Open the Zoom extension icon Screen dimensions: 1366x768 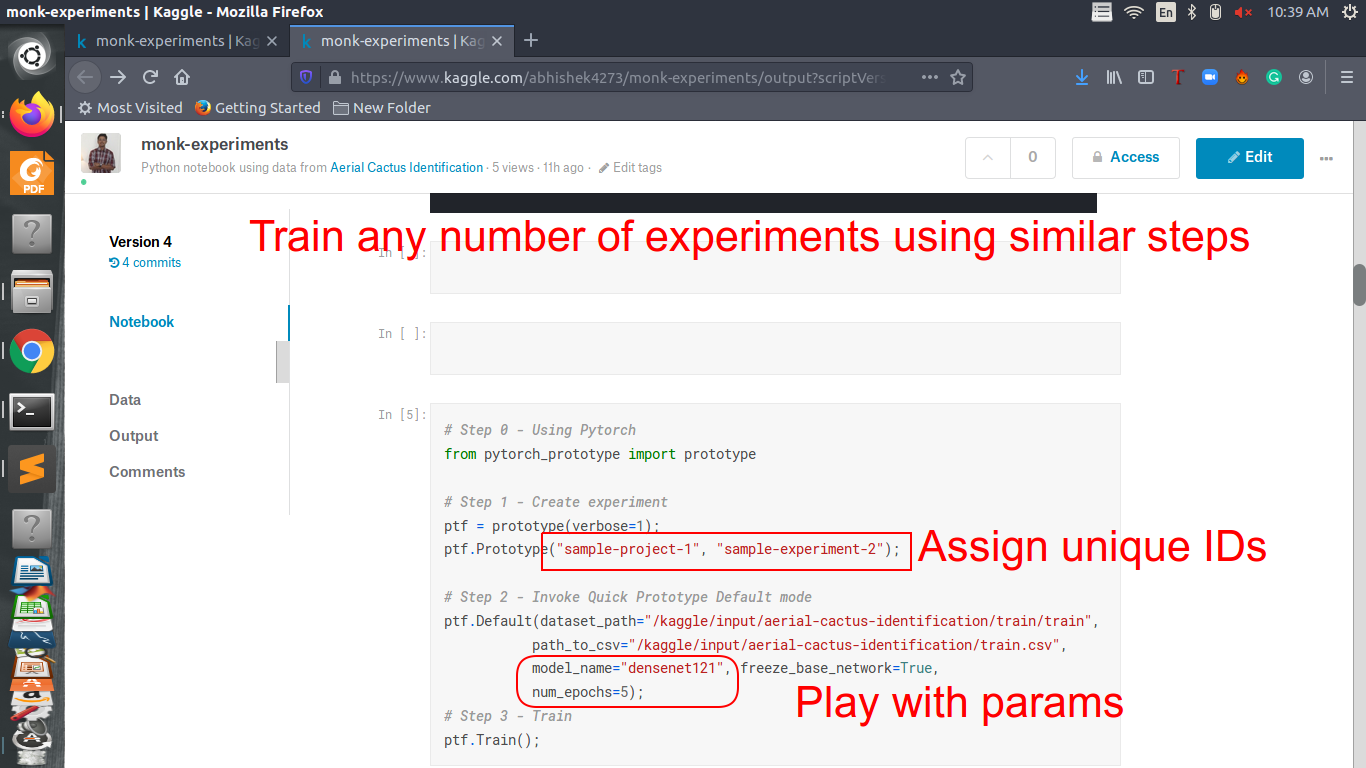tap(1210, 77)
